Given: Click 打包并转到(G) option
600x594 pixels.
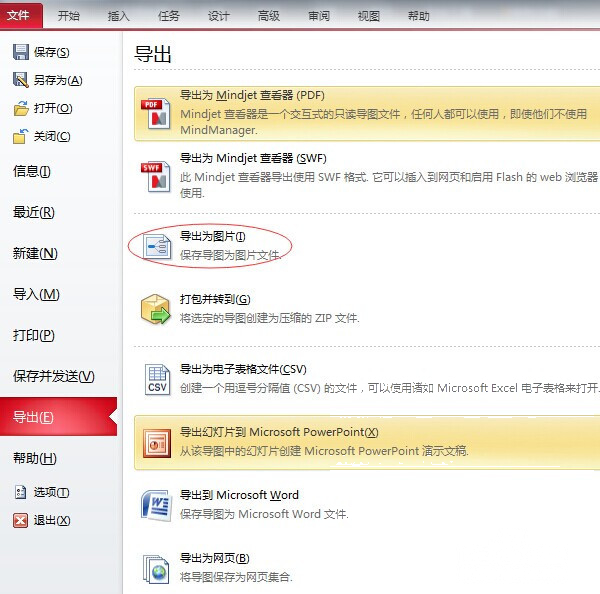Looking at the screenshot, I should 215,299.
